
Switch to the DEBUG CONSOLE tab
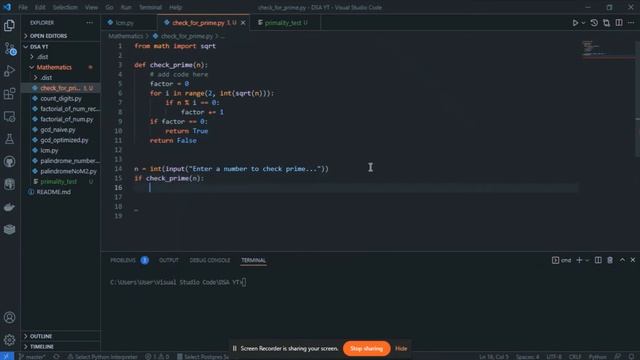[210, 260]
